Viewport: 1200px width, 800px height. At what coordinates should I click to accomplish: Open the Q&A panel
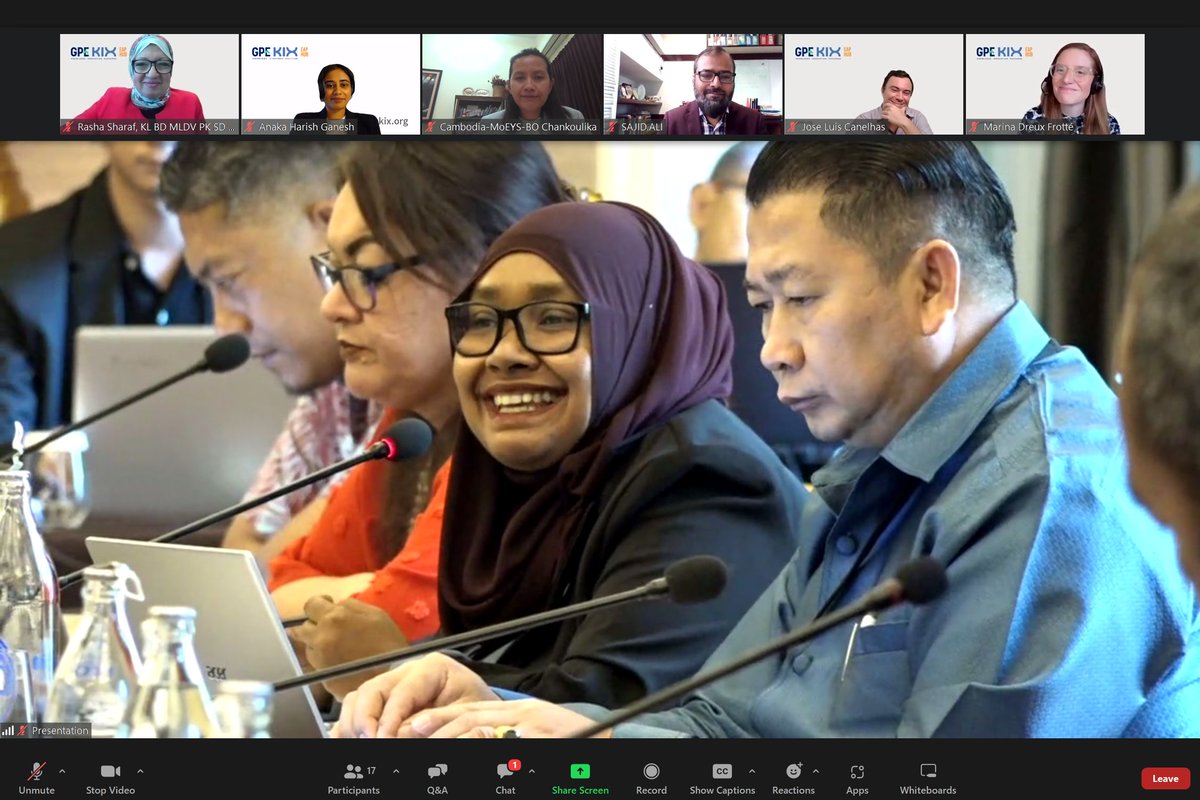[437, 777]
